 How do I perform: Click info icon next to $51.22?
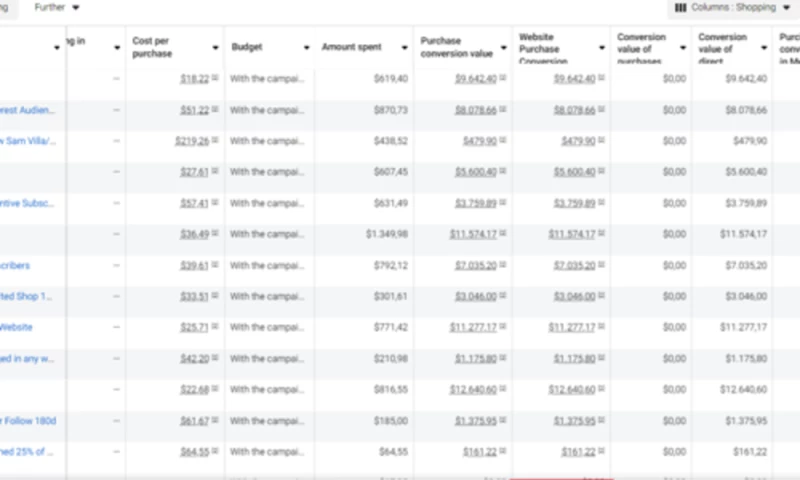click(215, 109)
